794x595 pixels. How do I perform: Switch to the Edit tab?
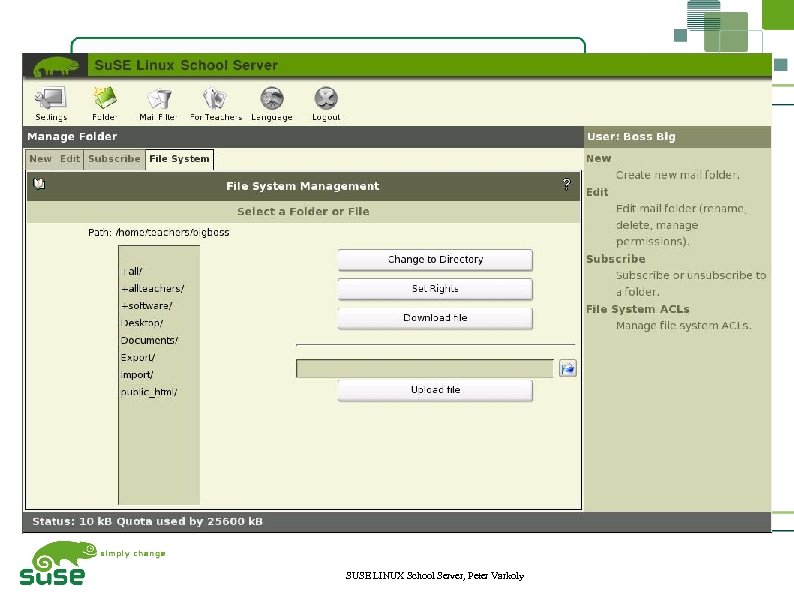70,158
